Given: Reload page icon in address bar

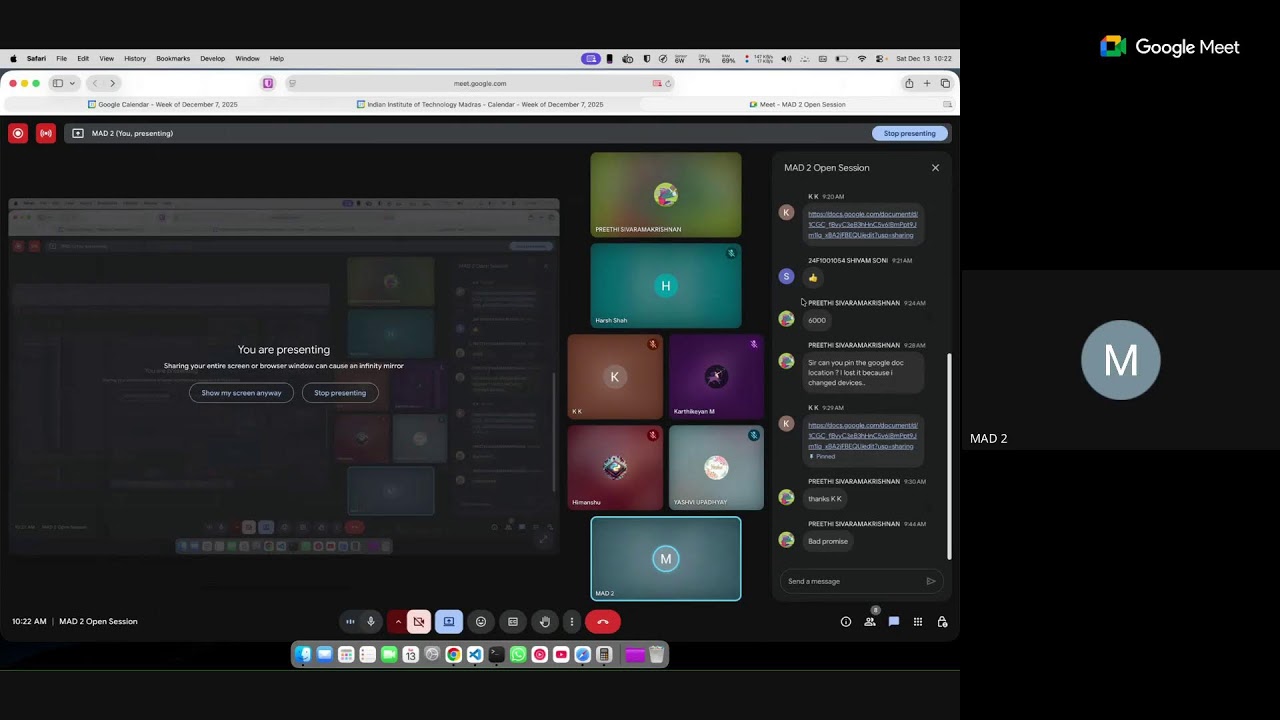Looking at the screenshot, I should (668, 84).
